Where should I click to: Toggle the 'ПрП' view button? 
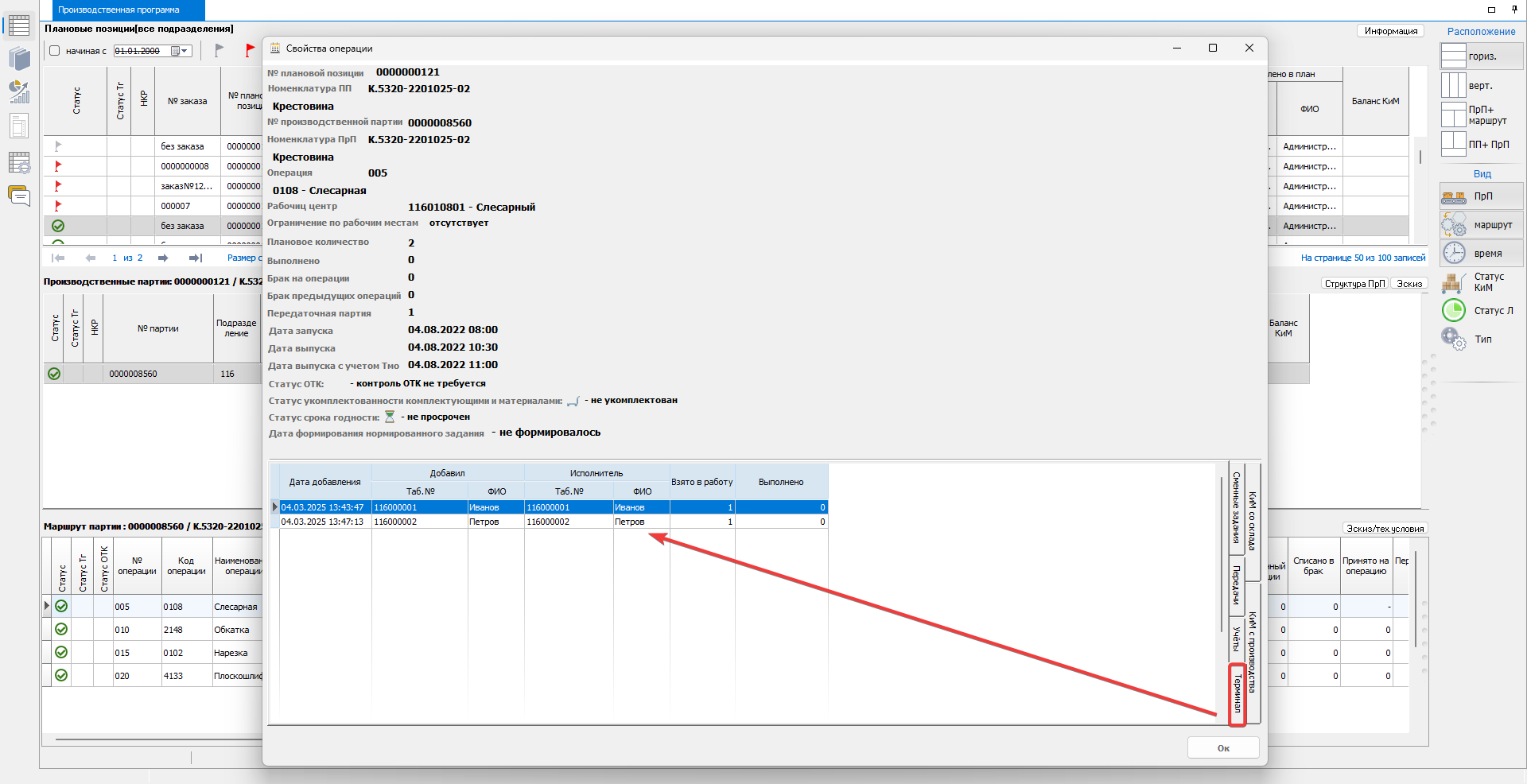(1480, 196)
